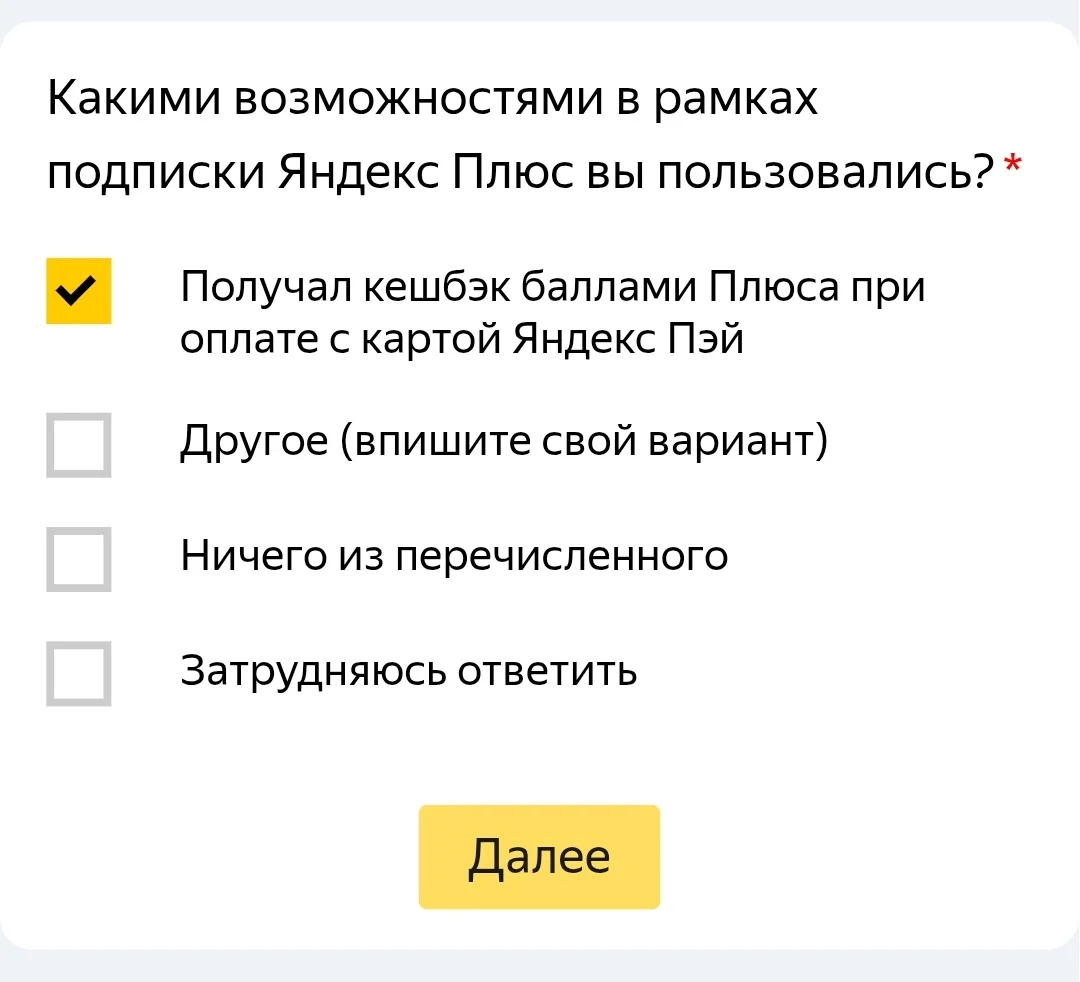The image size is (1080, 982).
Task: Click the black checkmark icon in yellow box
Action: tap(76, 291)
